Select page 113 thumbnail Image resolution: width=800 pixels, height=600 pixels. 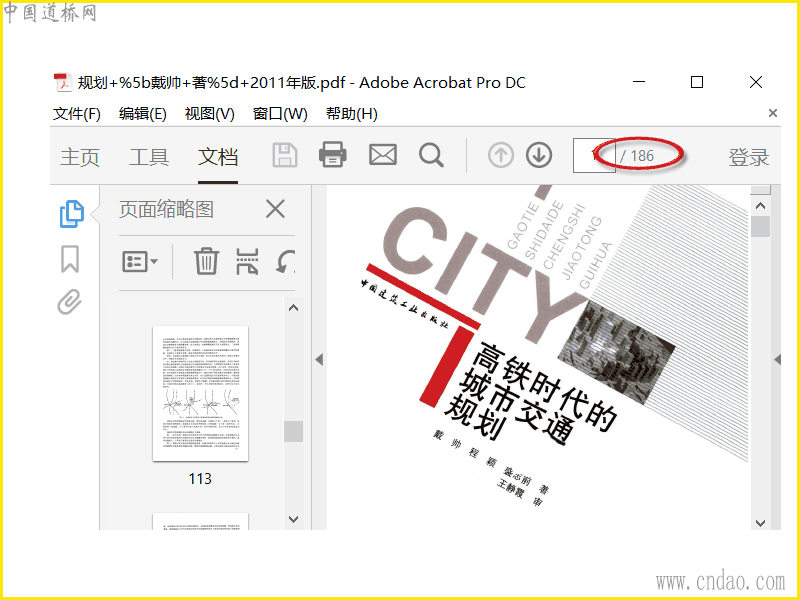[201, 393]
